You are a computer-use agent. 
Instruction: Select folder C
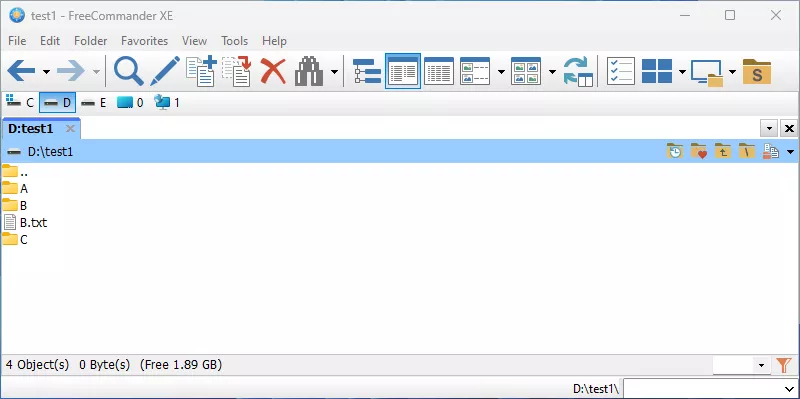coord(15,239)
